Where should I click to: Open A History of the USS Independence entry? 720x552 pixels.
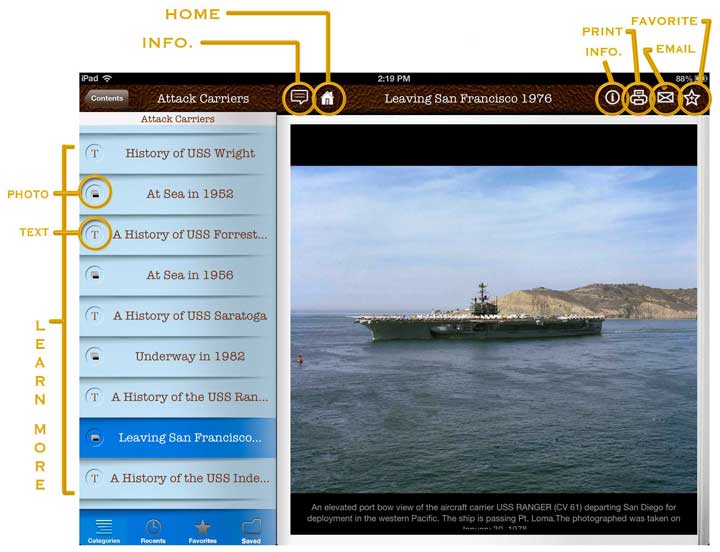[x=190, y=478]
